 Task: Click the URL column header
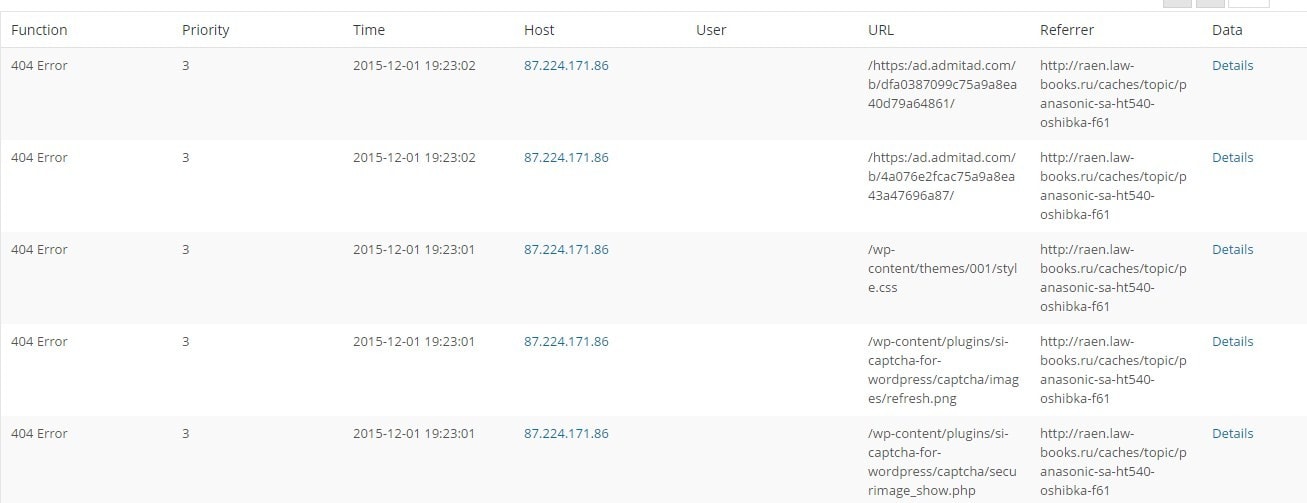881,30
